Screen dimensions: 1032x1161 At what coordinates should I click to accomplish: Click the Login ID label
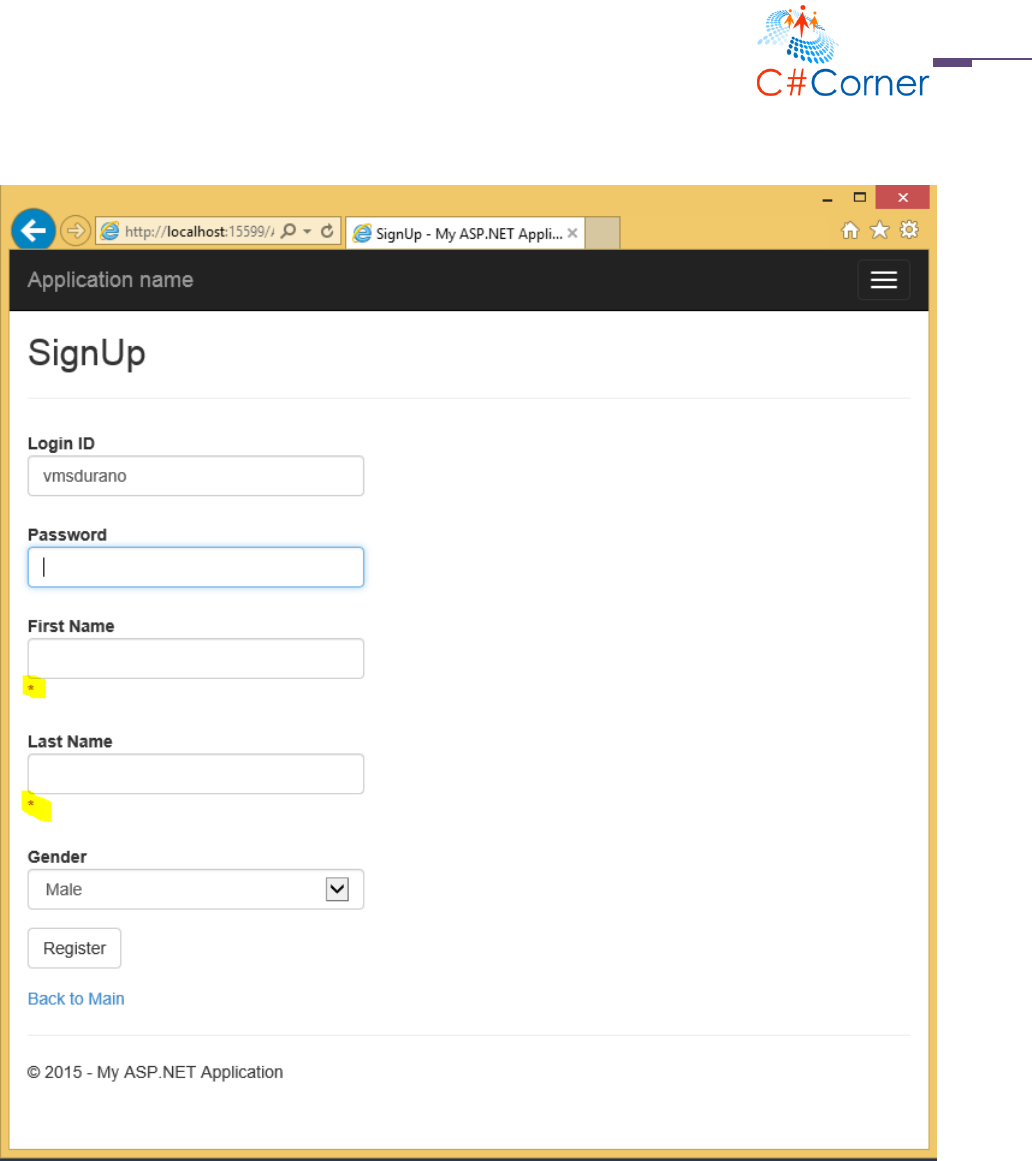[61, 444]
